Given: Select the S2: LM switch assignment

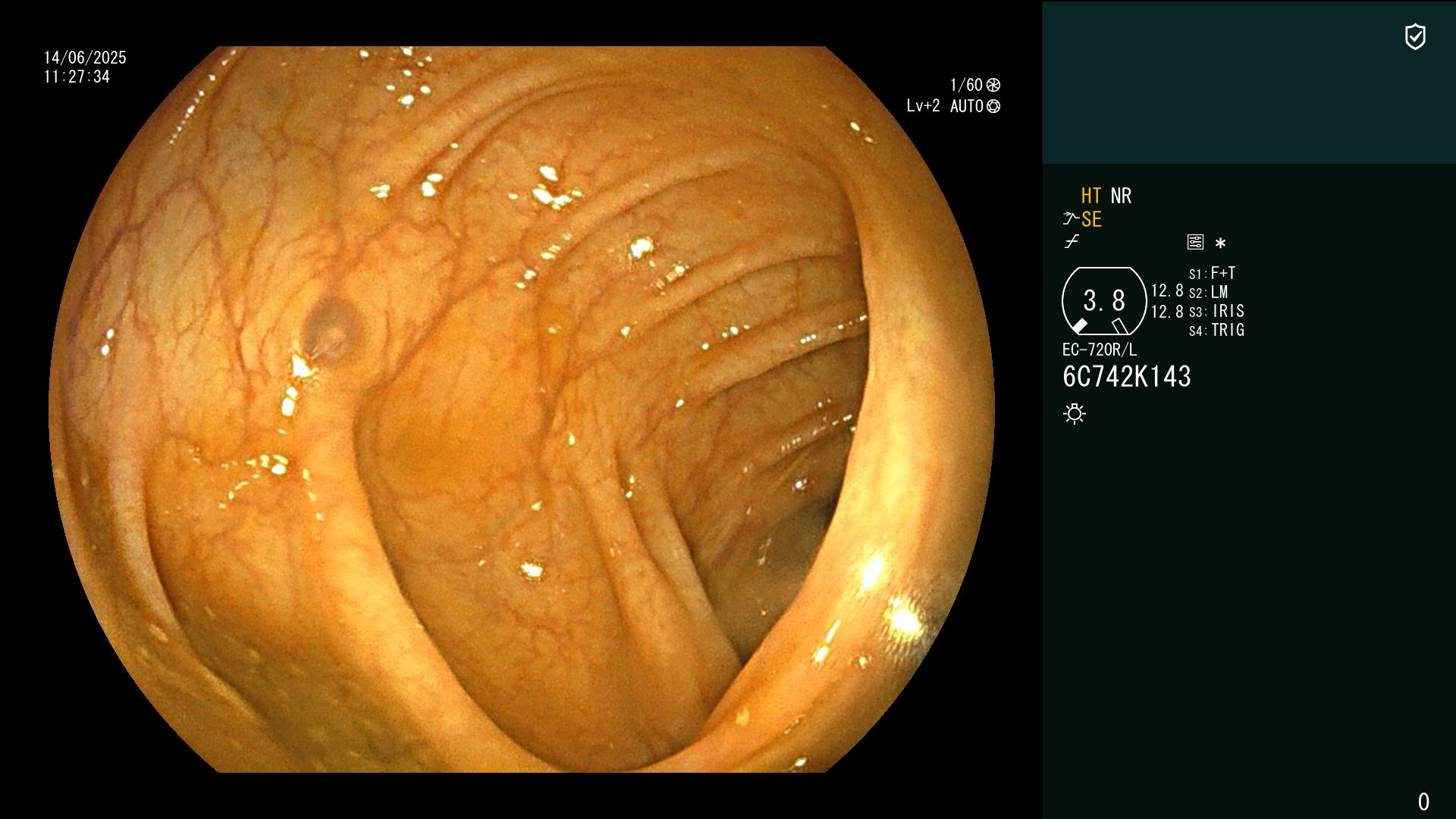Looking at the screenshot, I should coord(1209,292).
